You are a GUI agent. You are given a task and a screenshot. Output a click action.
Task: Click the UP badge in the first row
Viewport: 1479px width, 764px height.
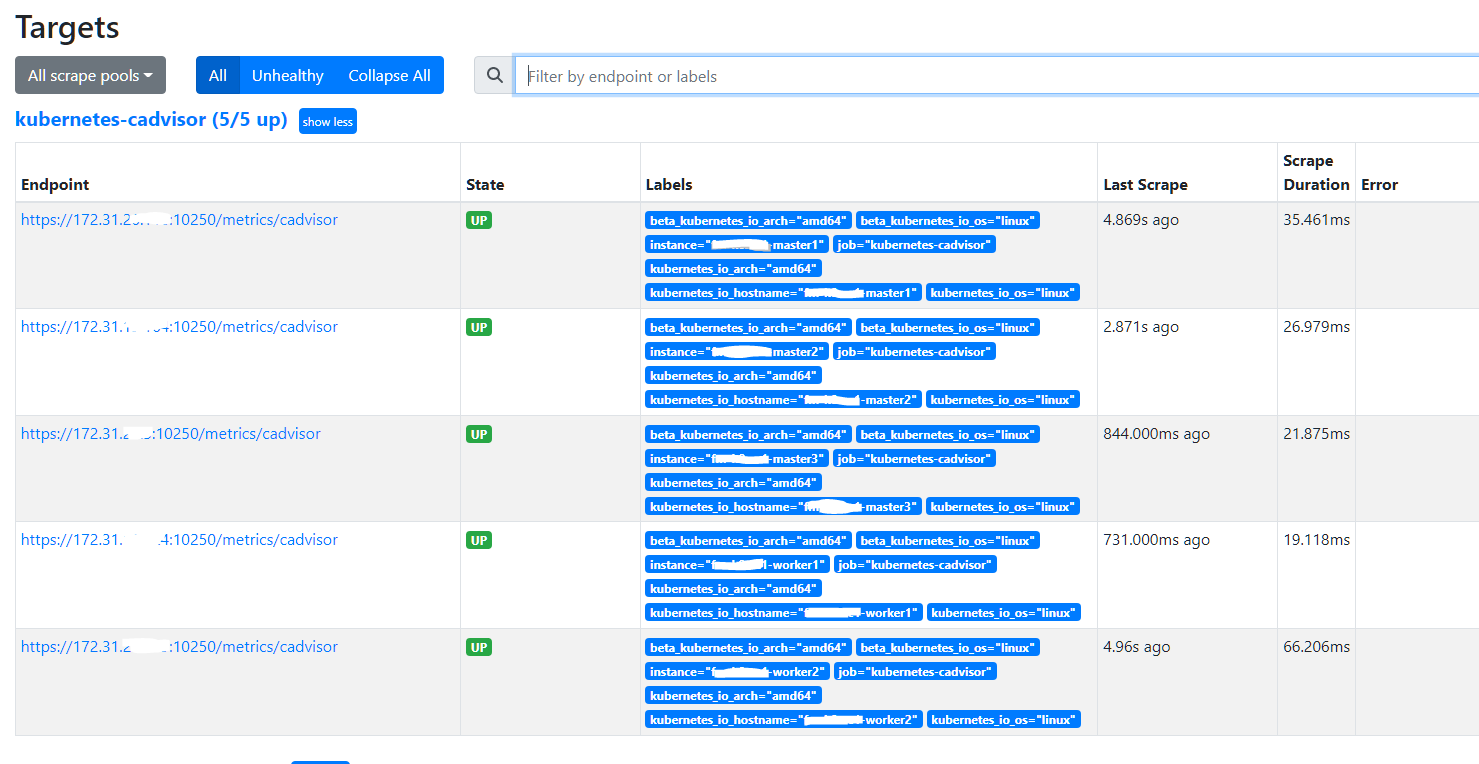(479, 220)
